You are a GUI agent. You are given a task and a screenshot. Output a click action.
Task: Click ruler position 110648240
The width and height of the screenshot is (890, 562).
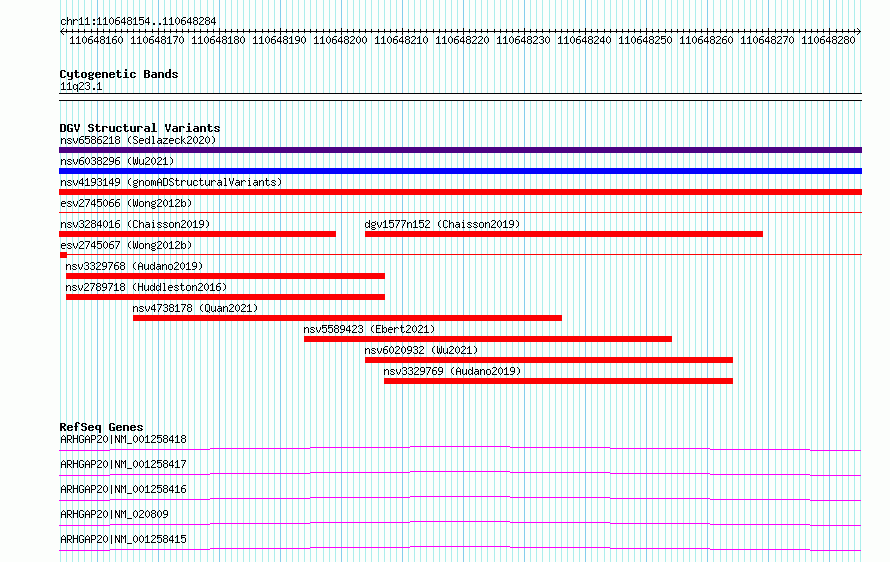click(x=584, y=40)
